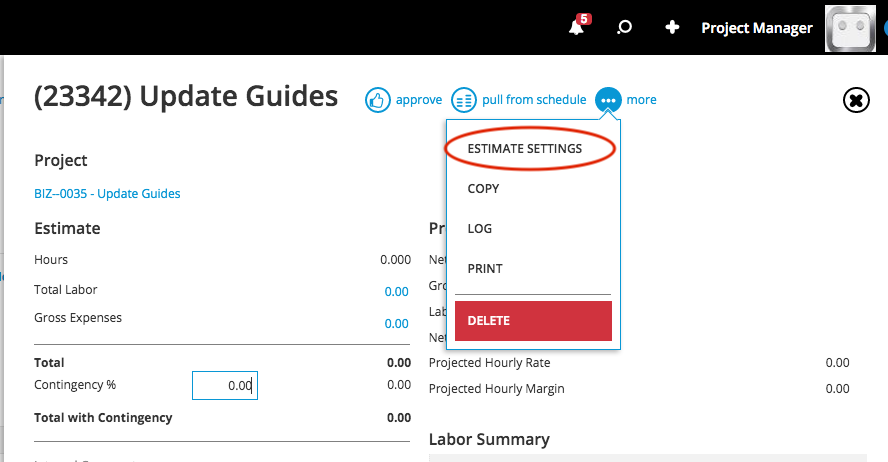Click the 'Labor Summary' heading
888x462 pixels.
(489, 439)
